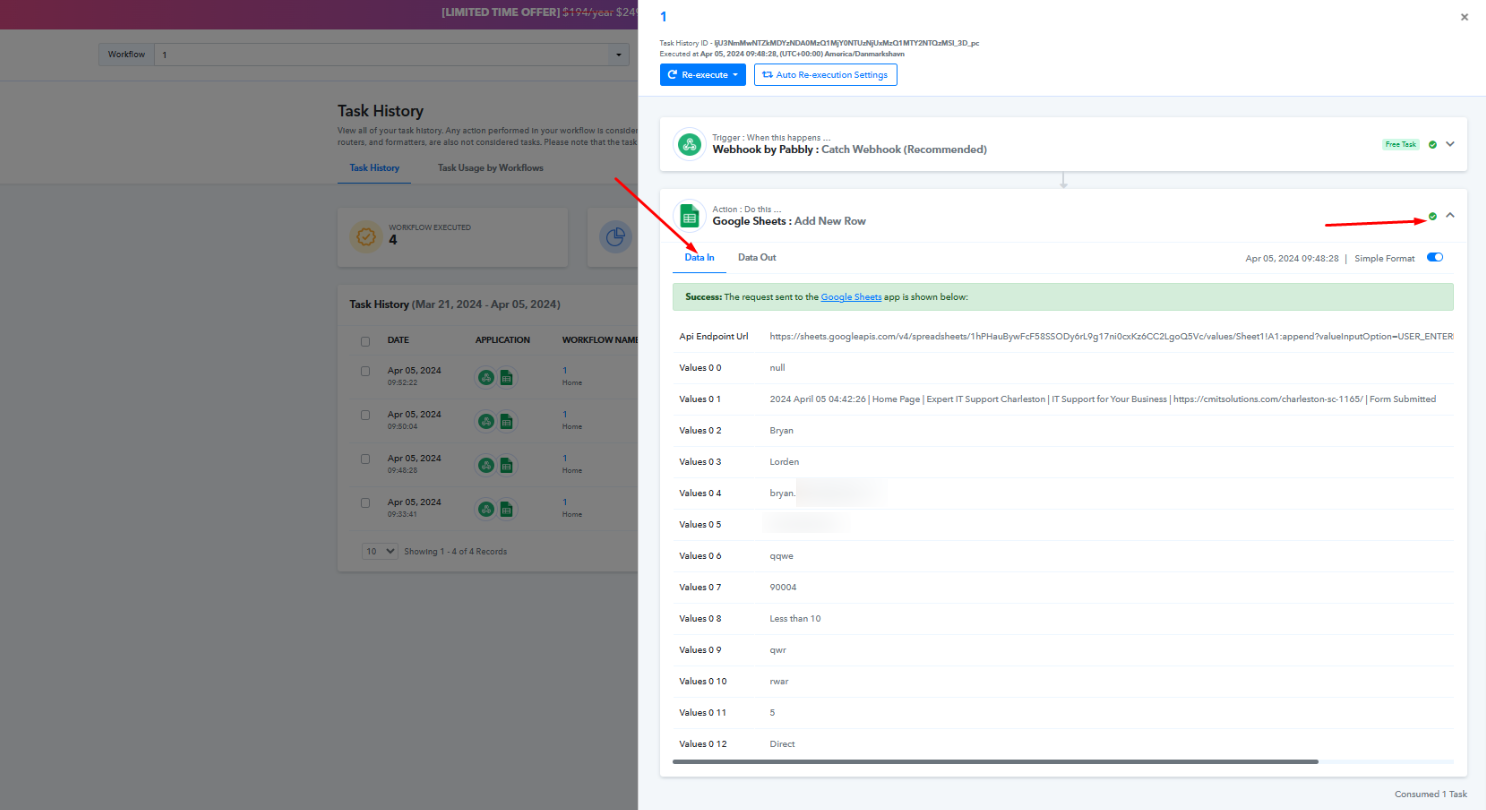Click the 'Consumed 1 Task' text
1486x810 pixels.
coord(1431,794)
